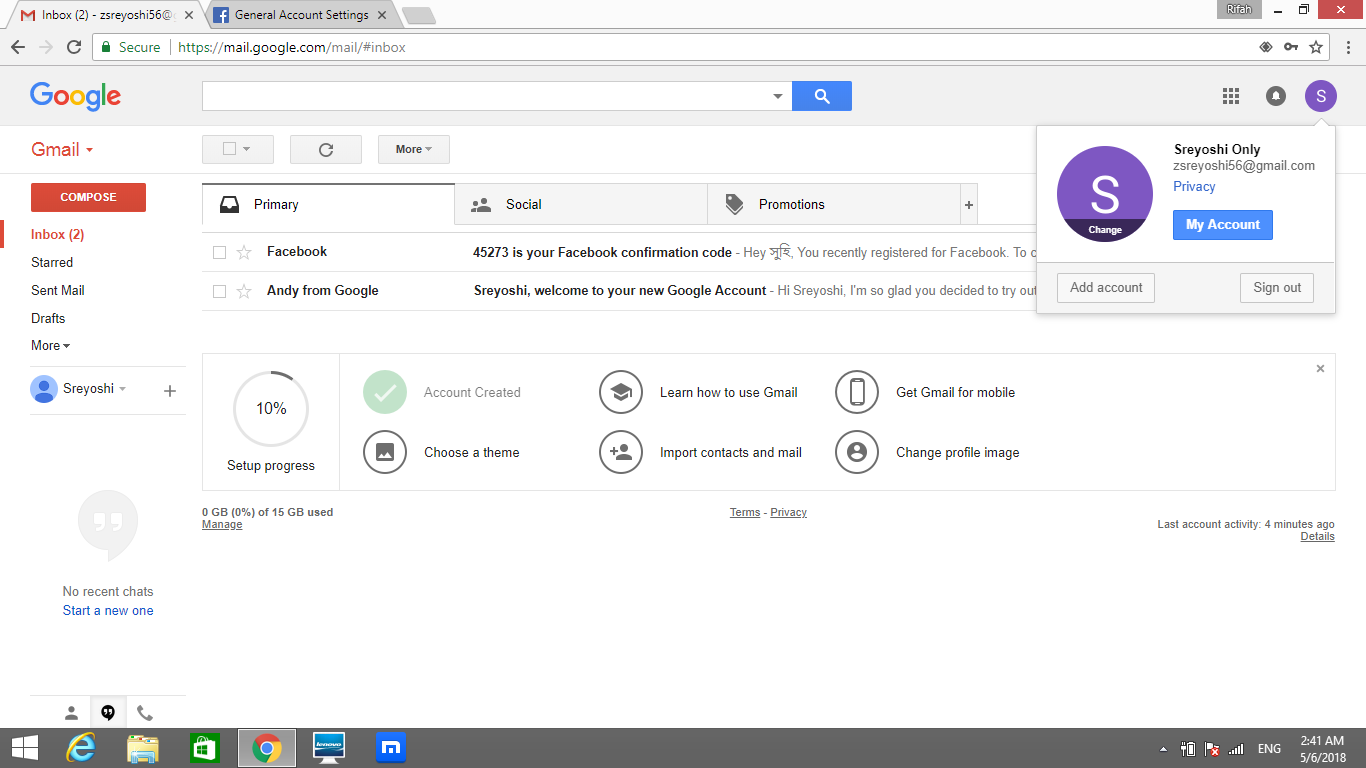Bookmark this page with the star
Screen dimensions: 1366x768
(x=1316, y=47)
